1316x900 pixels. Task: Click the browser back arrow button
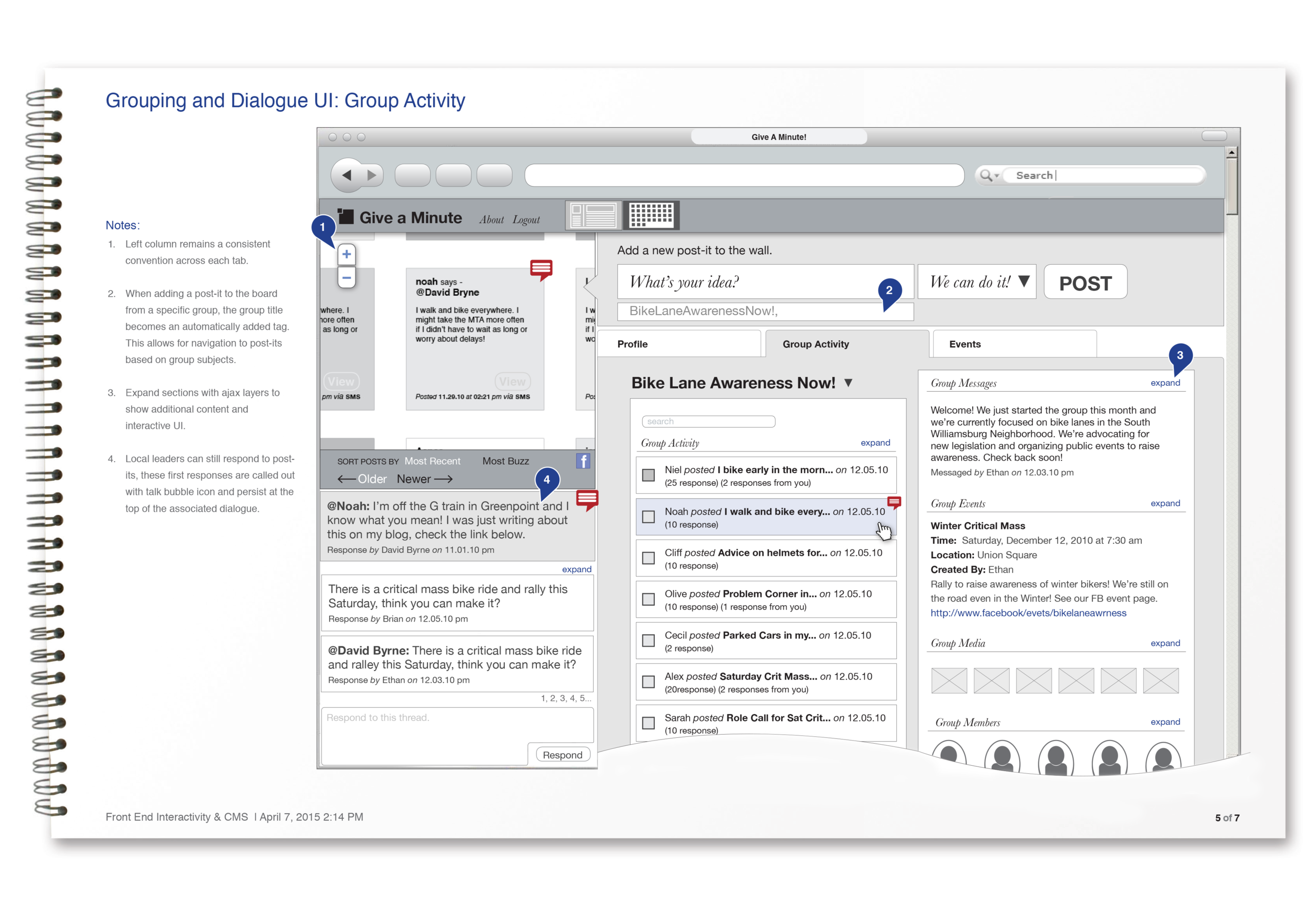coord(346,175)
